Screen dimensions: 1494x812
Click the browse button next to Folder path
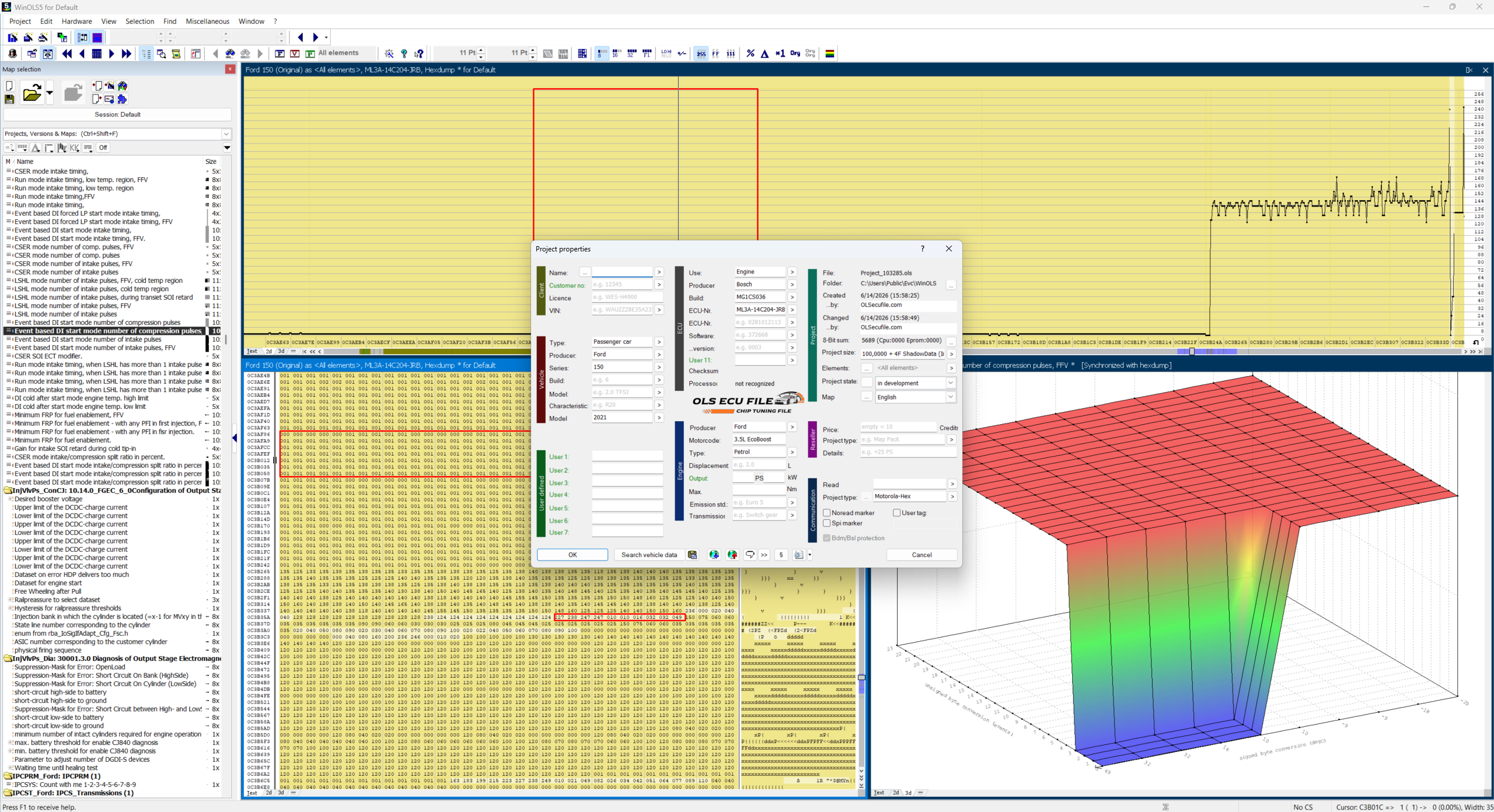(951, 285)
